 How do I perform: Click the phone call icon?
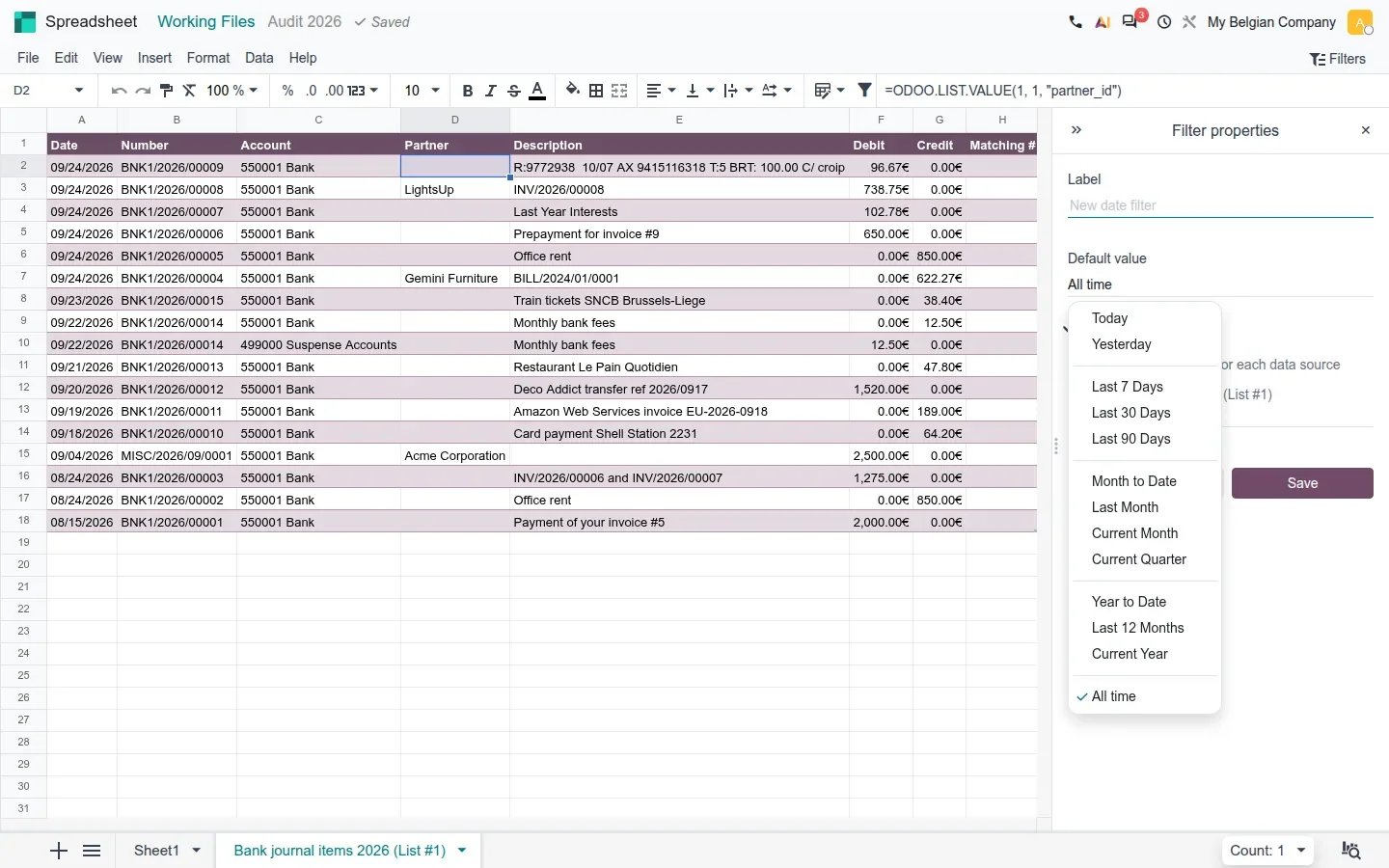point(1076,21)
